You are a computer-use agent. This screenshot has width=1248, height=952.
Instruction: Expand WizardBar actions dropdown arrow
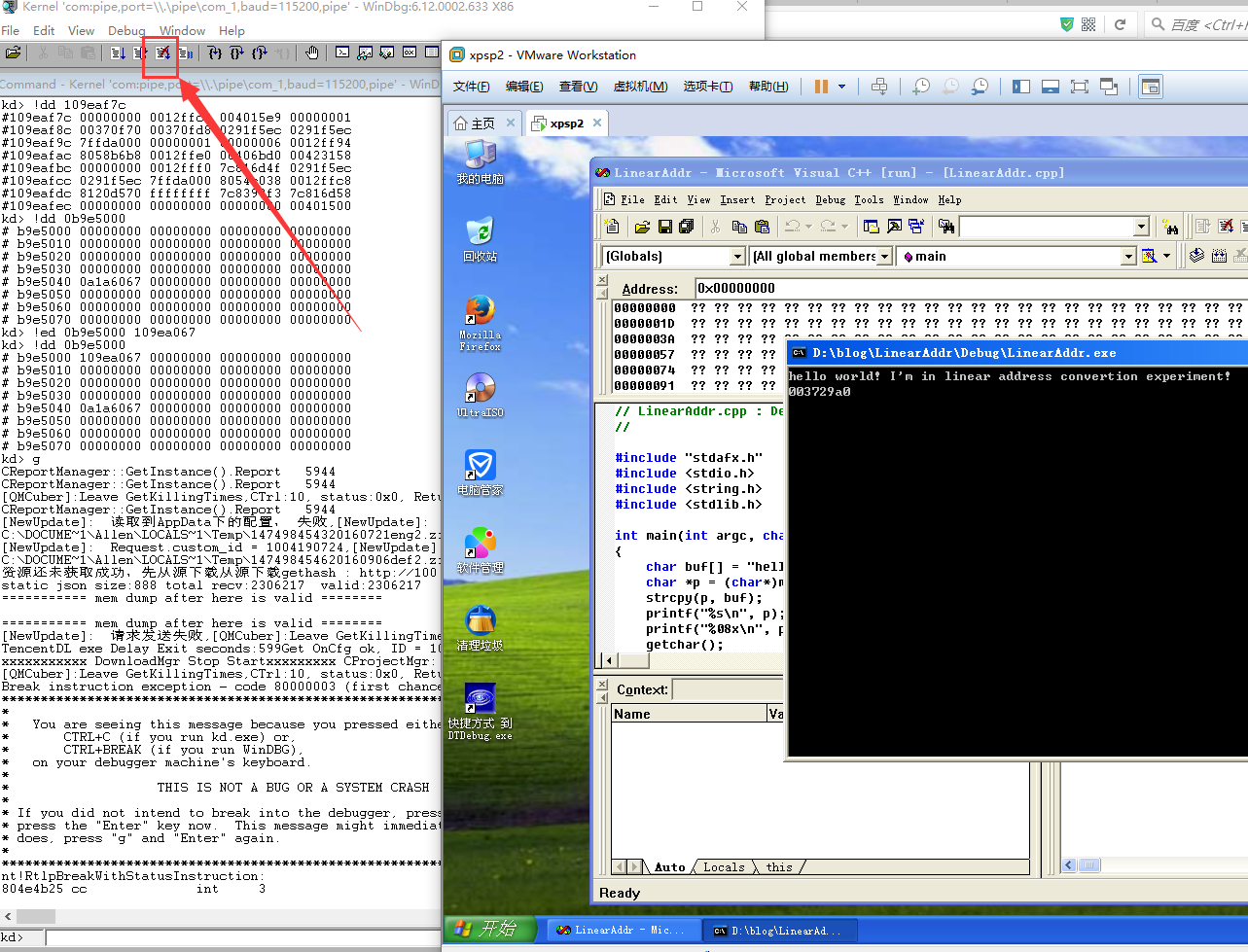coord(1166,256)
